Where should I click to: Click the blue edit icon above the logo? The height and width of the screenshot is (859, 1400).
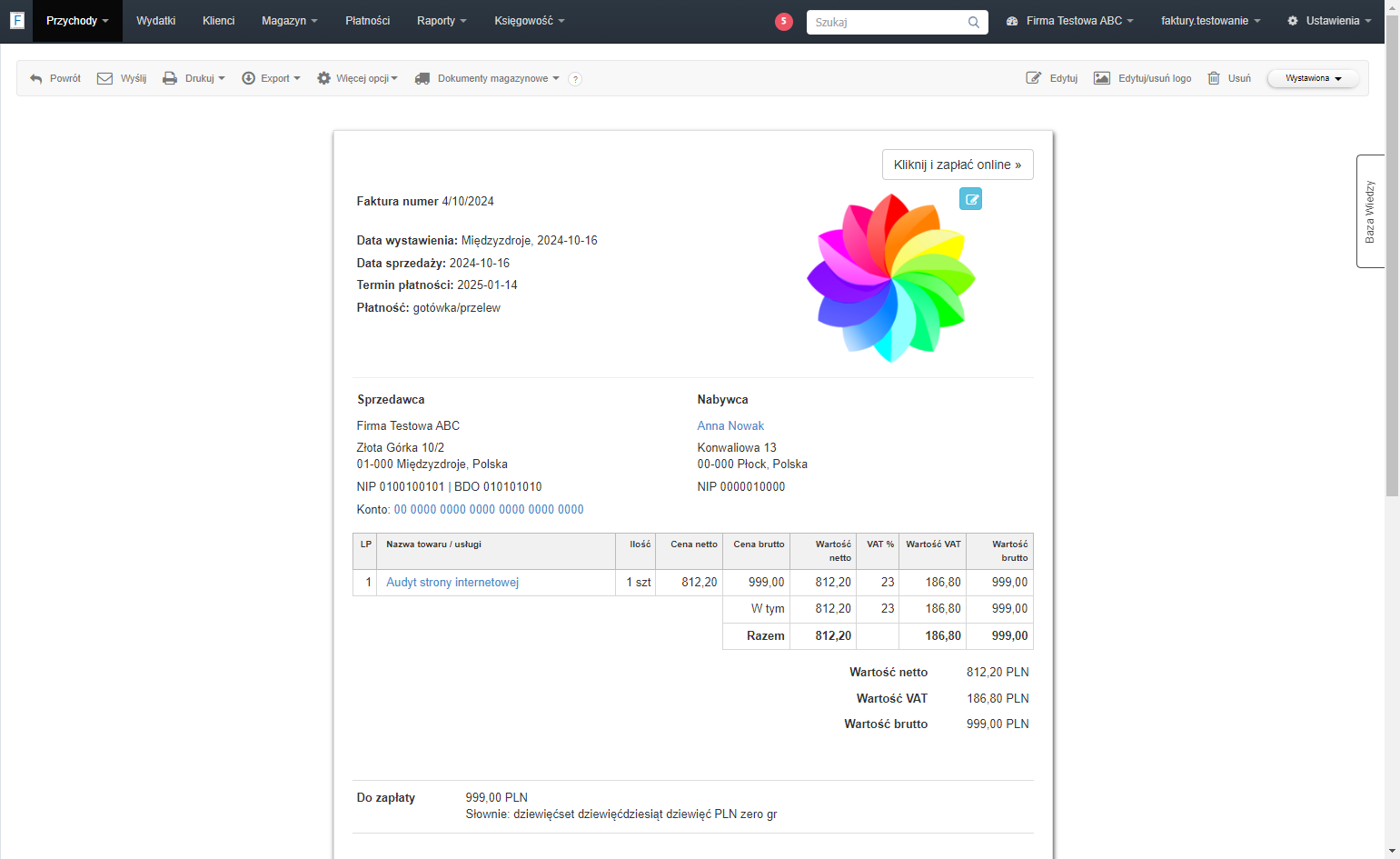coord(971,199)
